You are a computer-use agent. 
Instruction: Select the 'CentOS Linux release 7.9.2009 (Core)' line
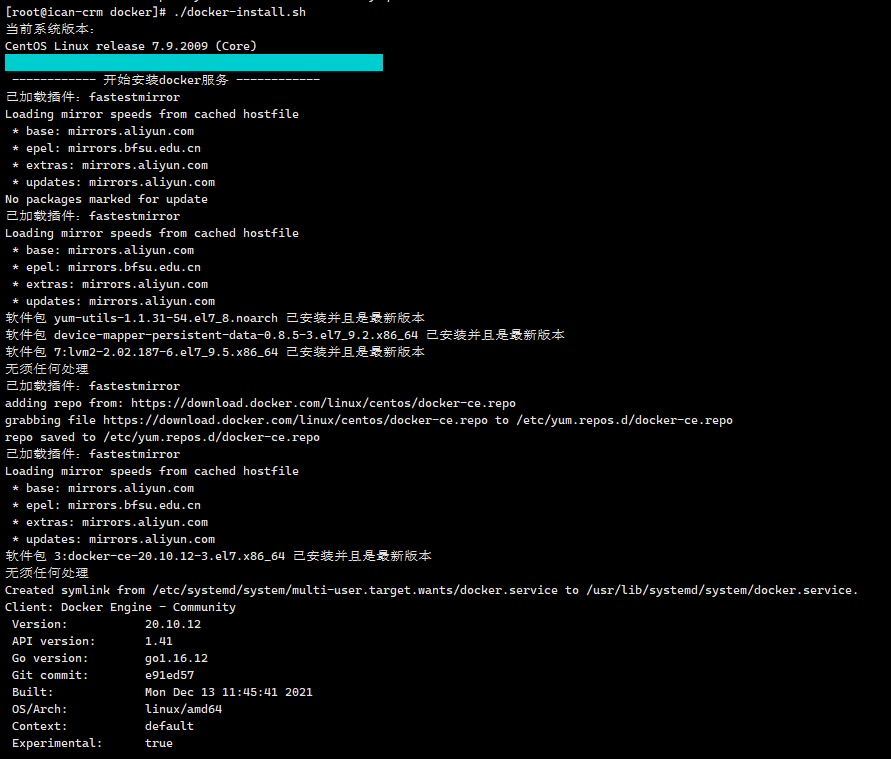[131, 46]
